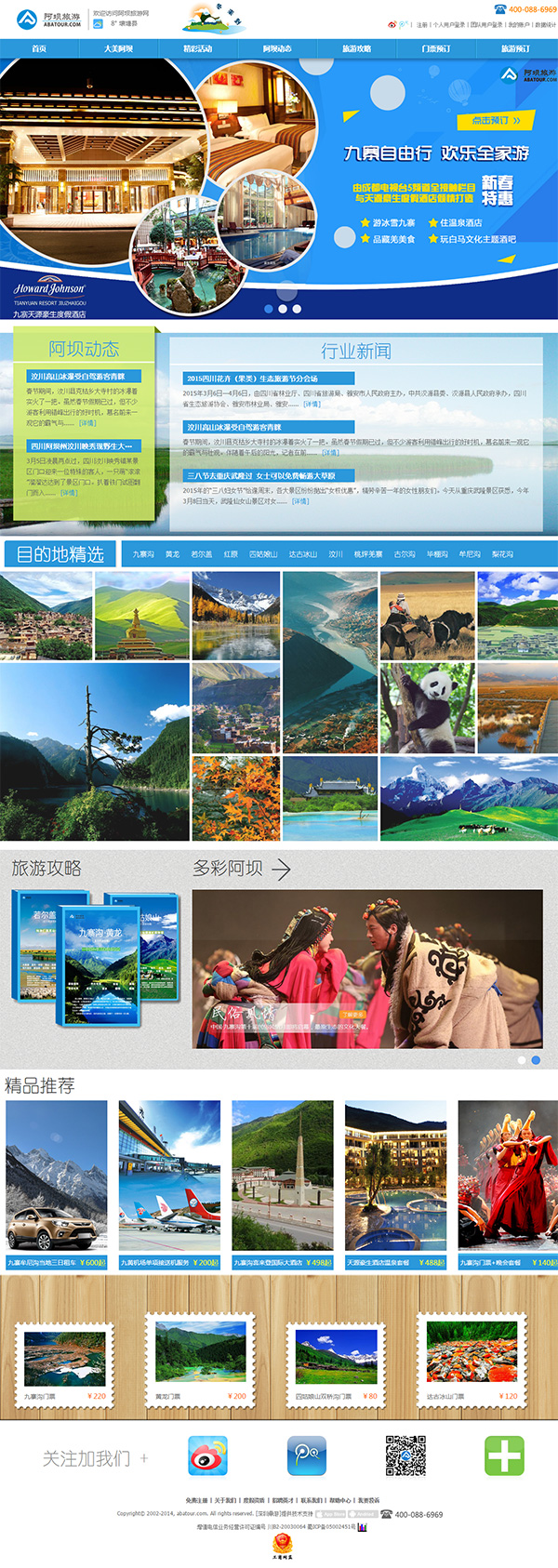
Task: Select the 四姑娘山 destination tab
Action: coord(264,554)
